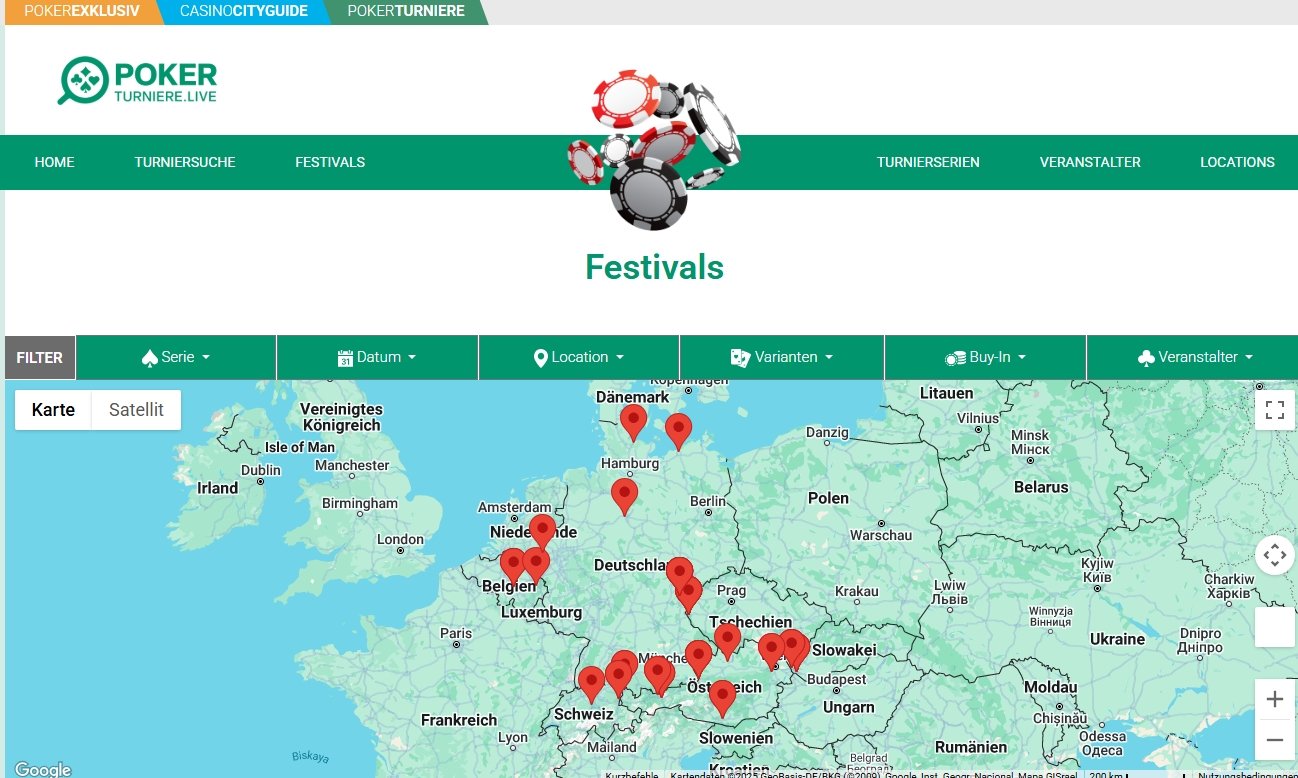Screen dimensions: 1298x778
Task: Click the Locations navigation link
Action: (x=1237, y=162)
